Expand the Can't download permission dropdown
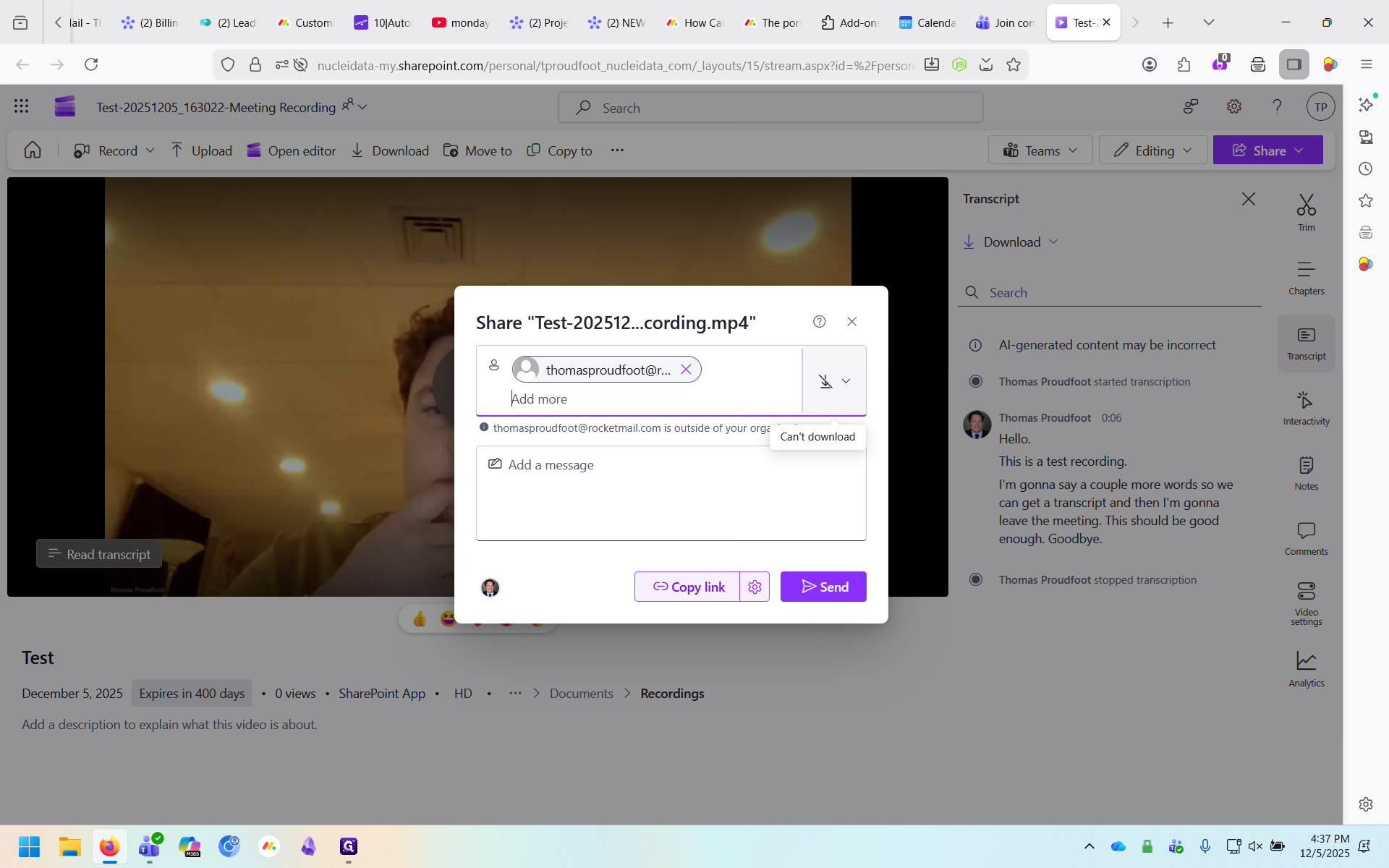1389x868 pixels. click(834, 381)
